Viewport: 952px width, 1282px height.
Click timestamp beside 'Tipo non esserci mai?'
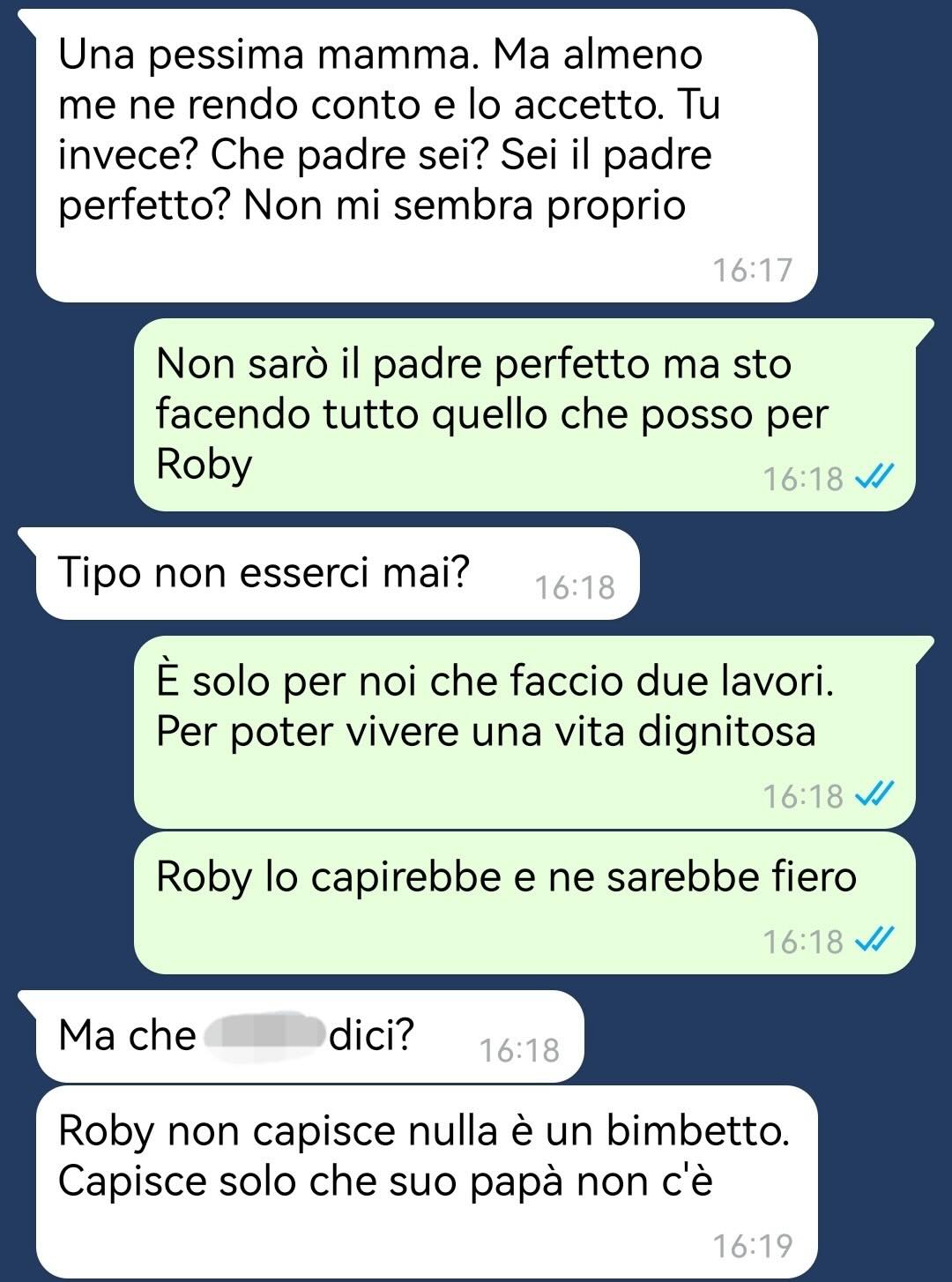coord(575,587)
